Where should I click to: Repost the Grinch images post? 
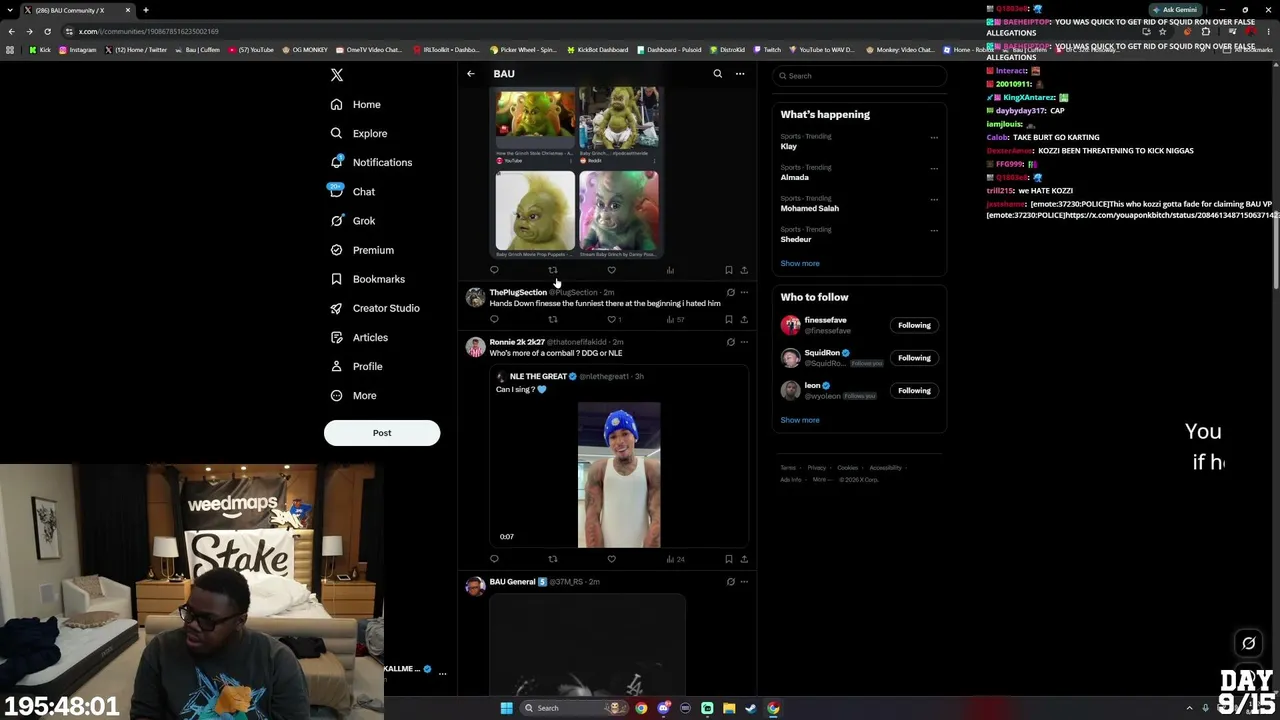pos(553,270)
